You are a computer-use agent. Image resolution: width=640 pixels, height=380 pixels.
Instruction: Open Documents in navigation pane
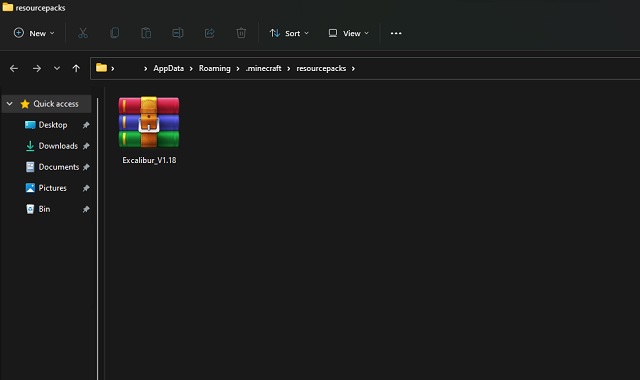[x=59, y=167]
